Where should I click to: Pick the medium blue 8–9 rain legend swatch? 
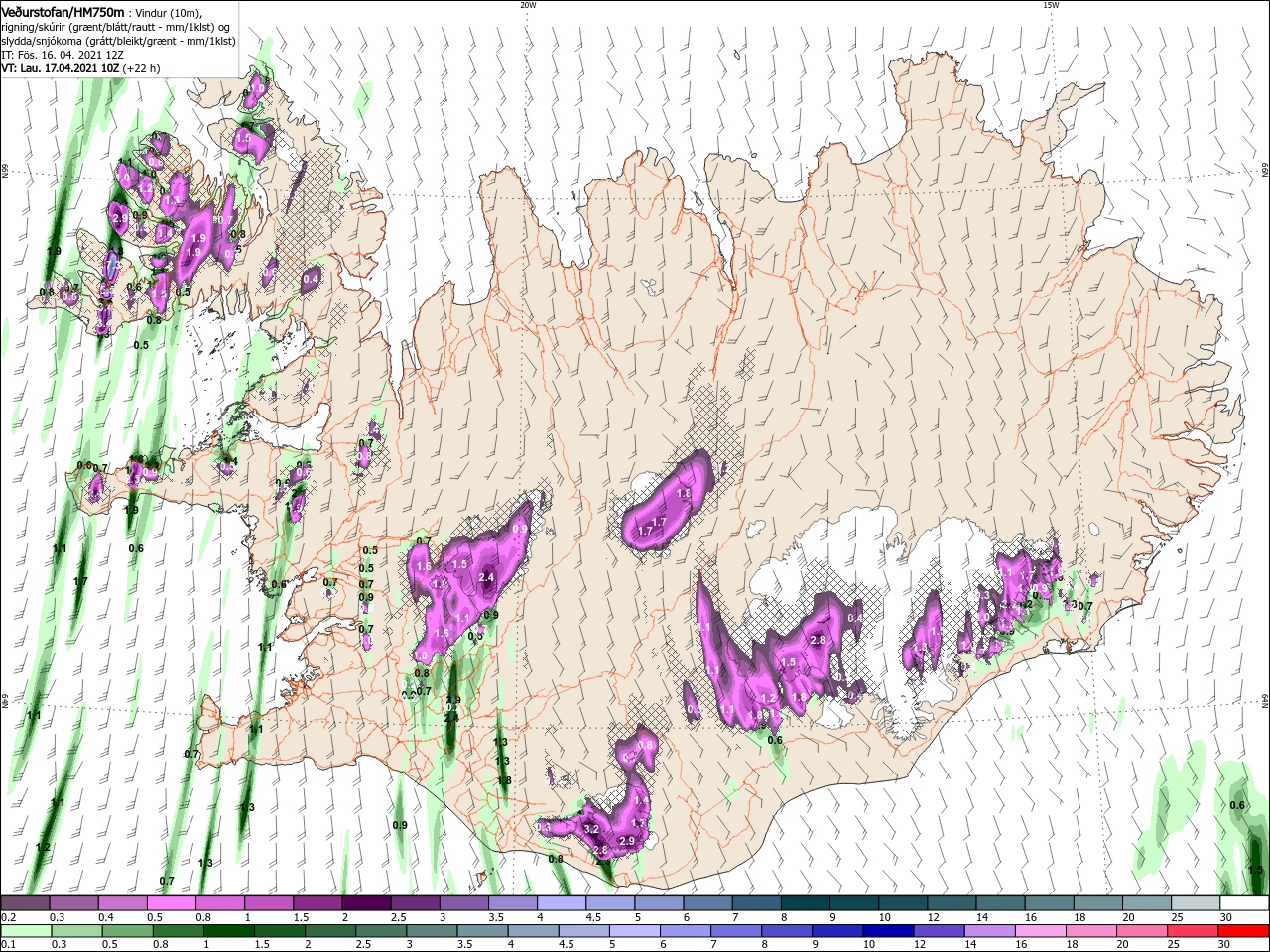(x=786, y=931)
